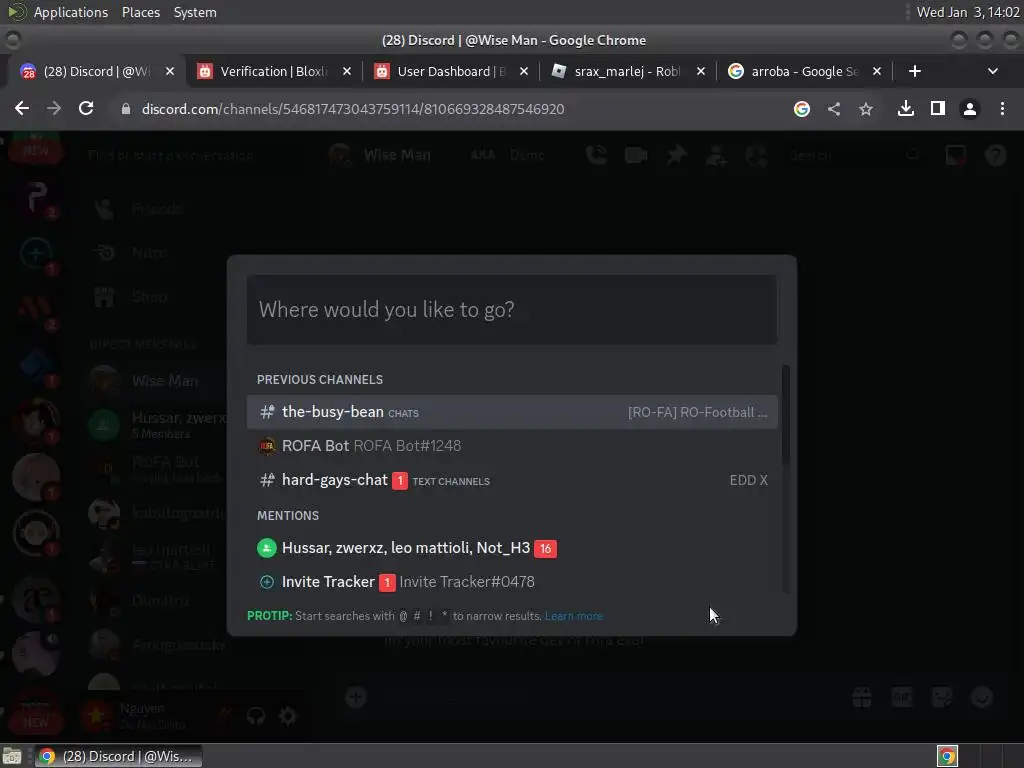Viewport: 1024px width, 768px height.
Task: Toggle deafen with the headphones icon
Action: [256, 716]
